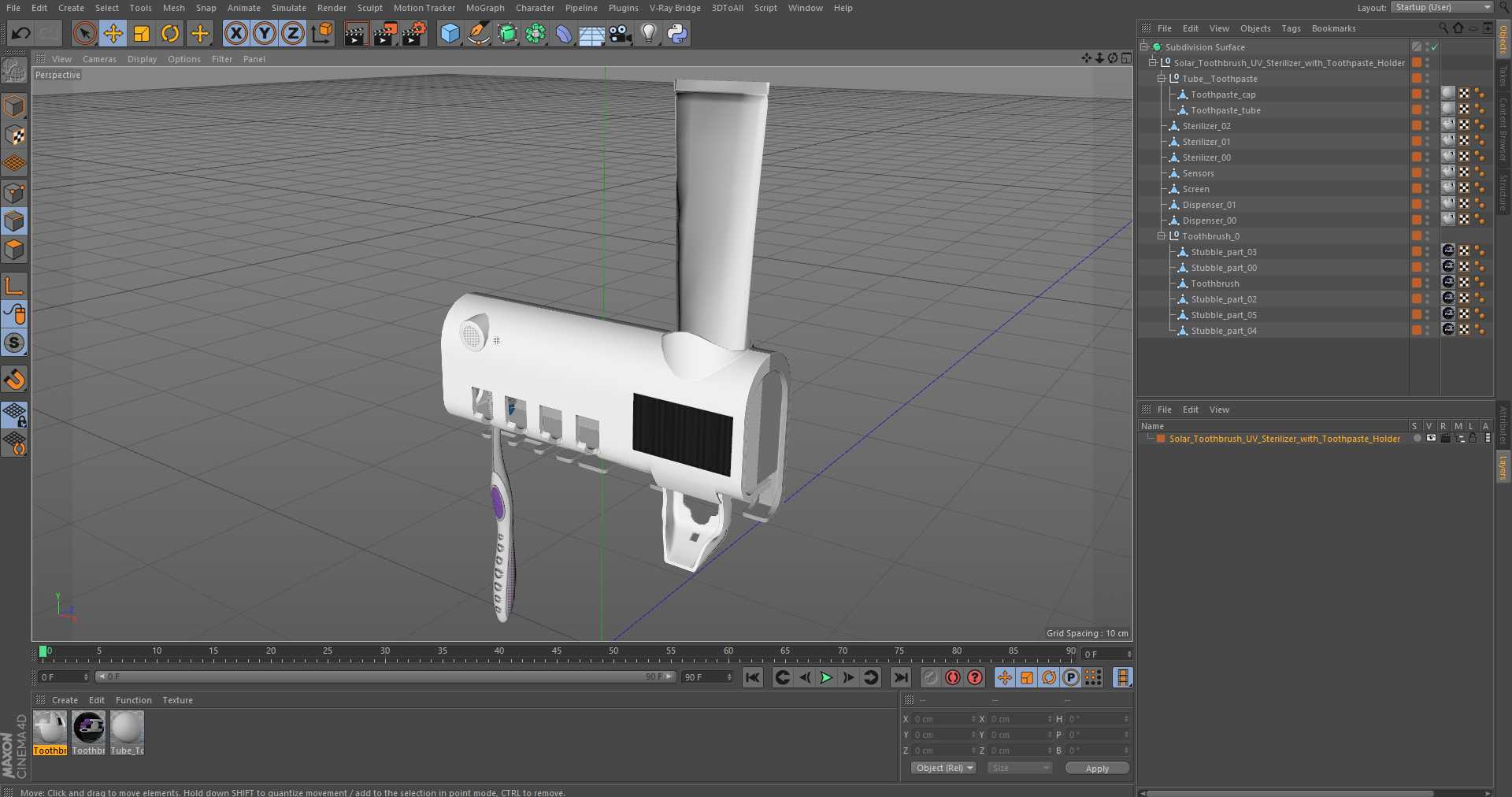Image resolution: width=1512 pixels, height=797 pixels.
Task: Click the coordinate system icon
Action: pyautogui.click(x=322, y=33)
